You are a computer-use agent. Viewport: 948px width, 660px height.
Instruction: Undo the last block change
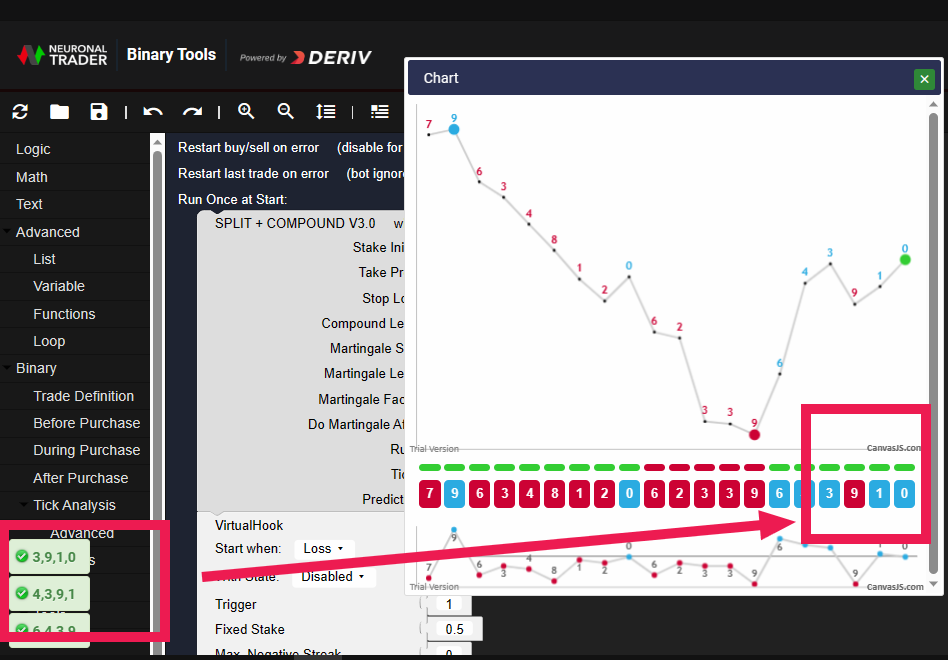152,112
